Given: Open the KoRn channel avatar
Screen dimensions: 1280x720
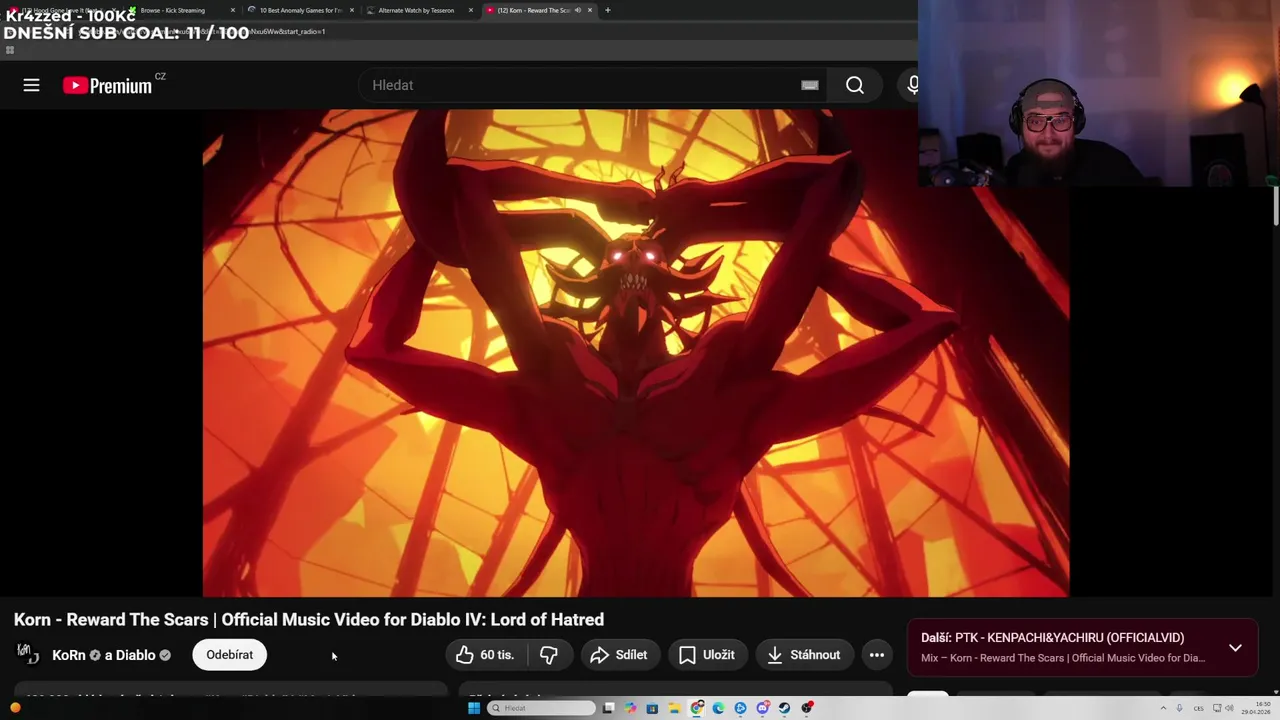Looking at the screenshot, I should point(27,655).
